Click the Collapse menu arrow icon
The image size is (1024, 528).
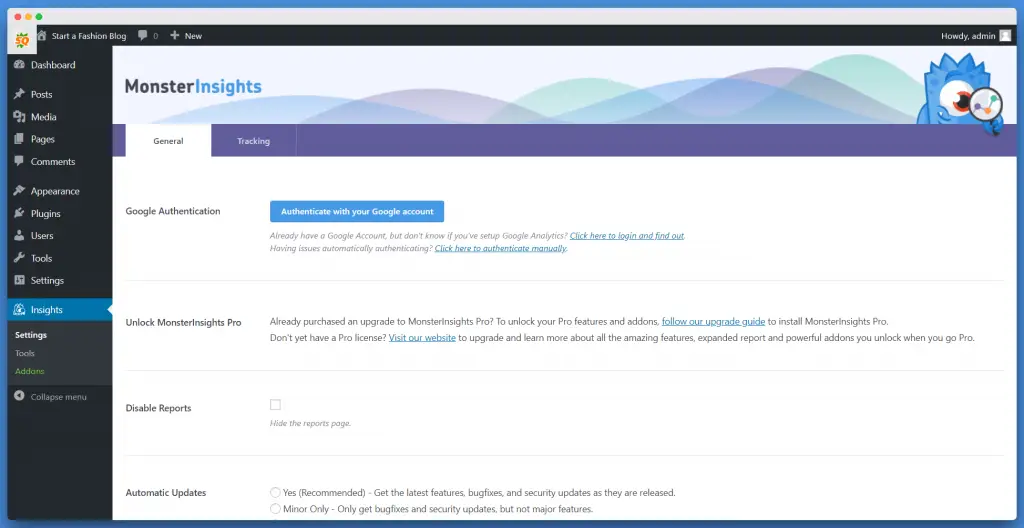pos(19,396)
